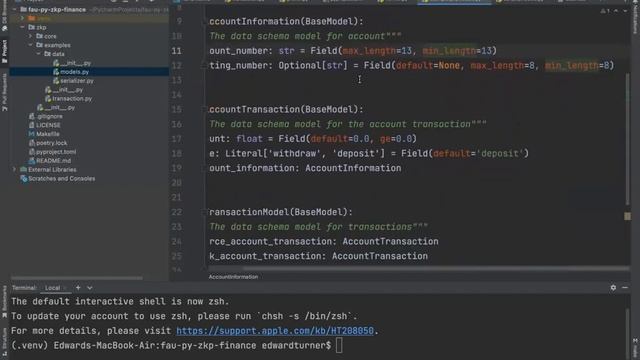Select the .gitignore file
Screen dimensions: 640x360
49,116
